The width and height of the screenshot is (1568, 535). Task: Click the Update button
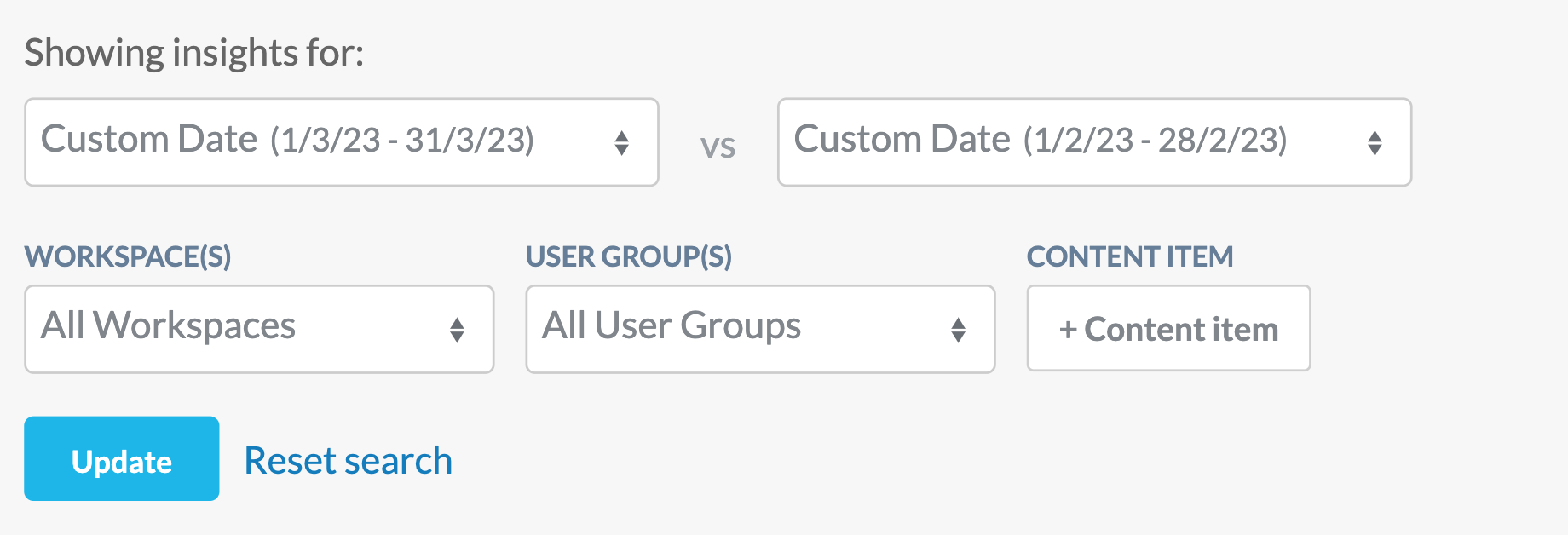[x=122, y=458]
